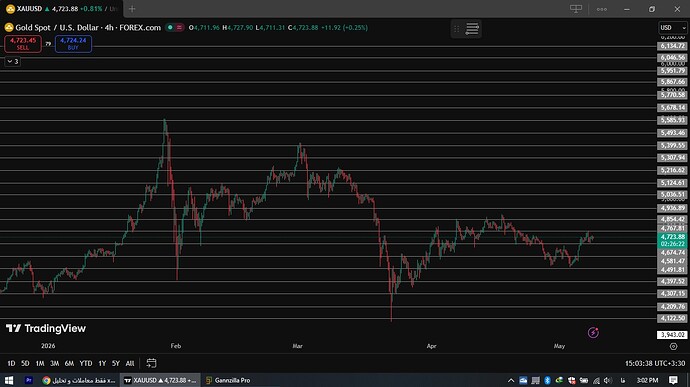Click the Feb label on time axis
This screenshot has height=387, width=690.
176,346
